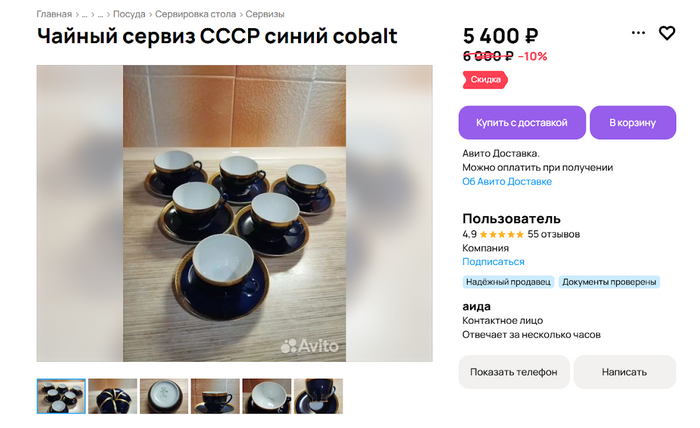Click Купить с доставкой button
The image size is (700, 428).
coord(522,123)
